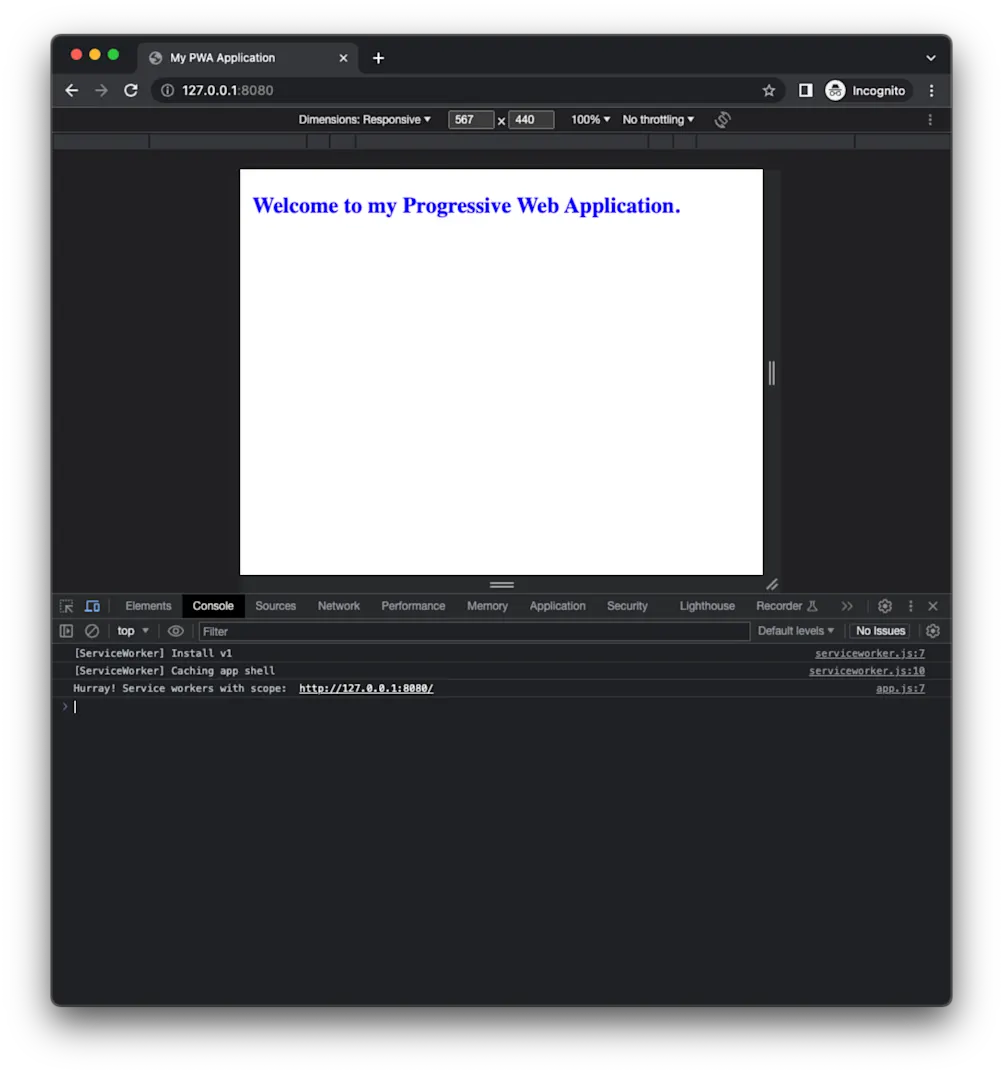The height and width of the screenshot is (1074, 1003).
Task: Click the viewport corner resize handle
Action: click(772, 585)
